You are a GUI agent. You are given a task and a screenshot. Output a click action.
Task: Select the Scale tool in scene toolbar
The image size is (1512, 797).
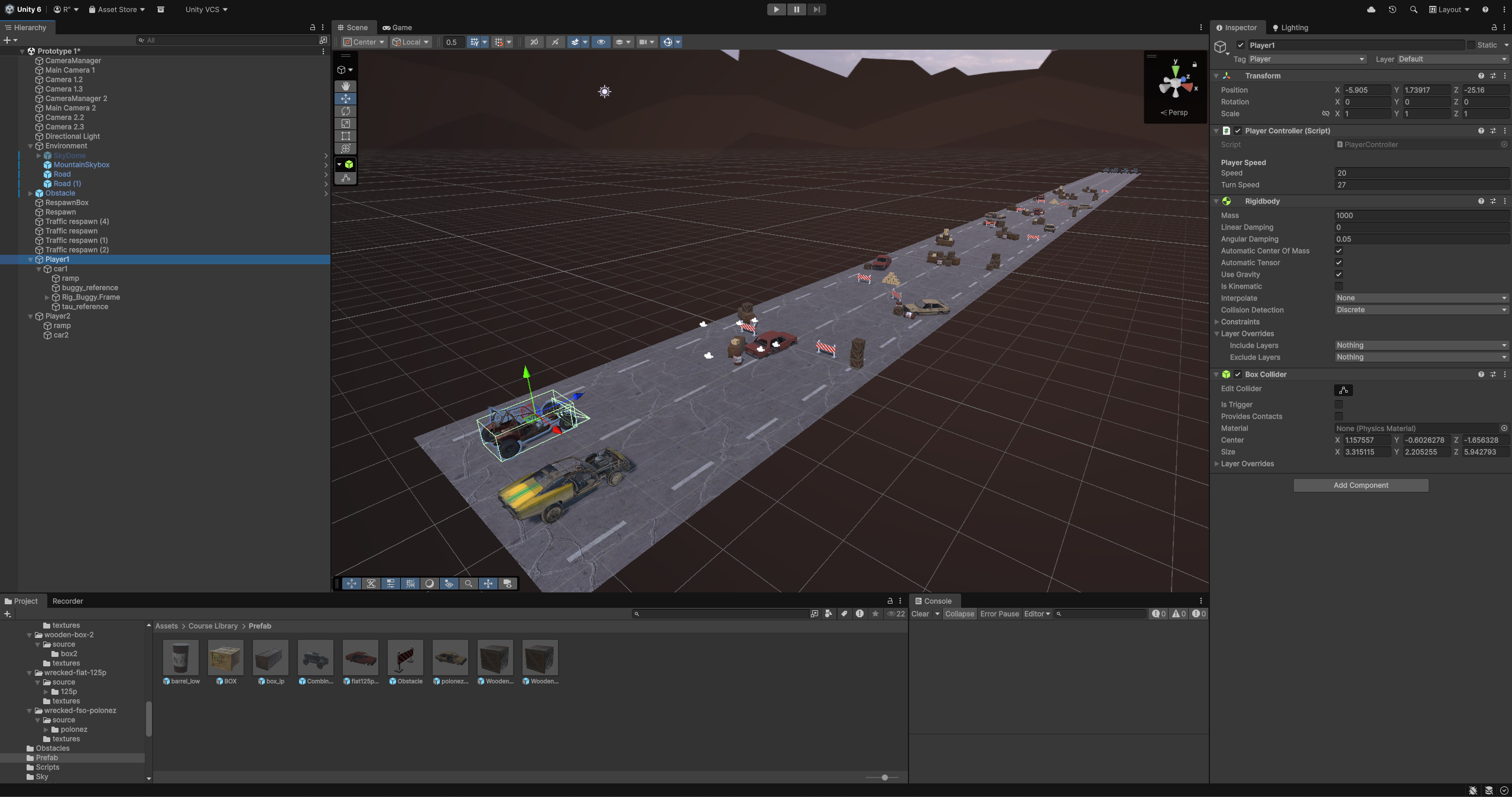click(x=346, y=124)
